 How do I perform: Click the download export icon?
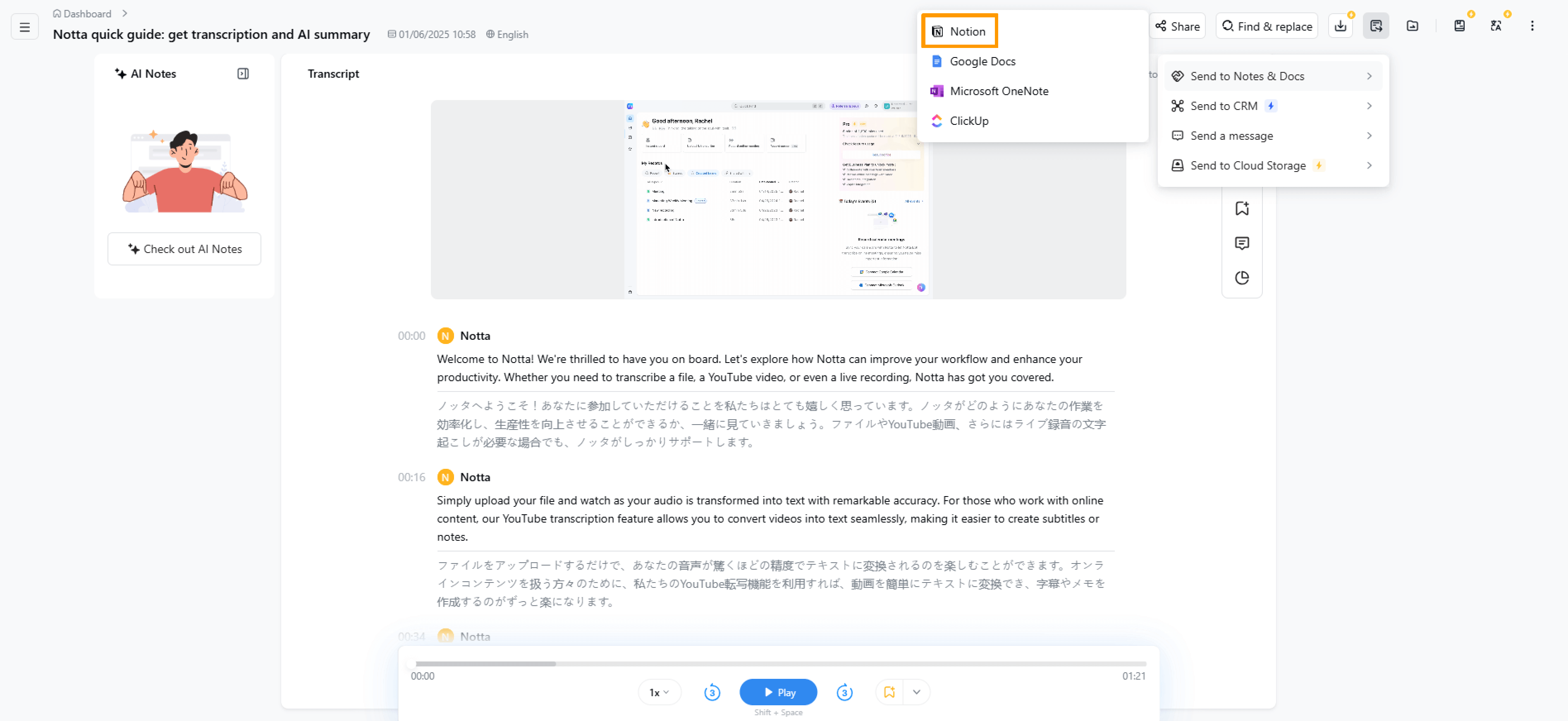click(1340, 26)
